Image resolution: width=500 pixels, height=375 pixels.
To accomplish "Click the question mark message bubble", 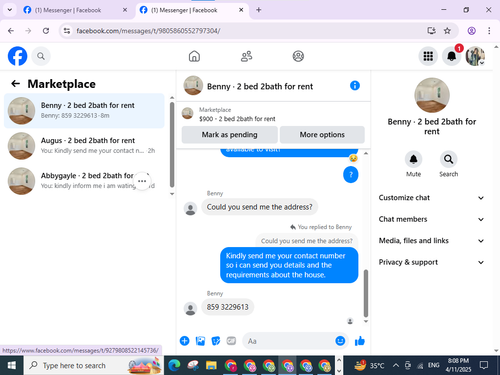I will pos(351,174).
